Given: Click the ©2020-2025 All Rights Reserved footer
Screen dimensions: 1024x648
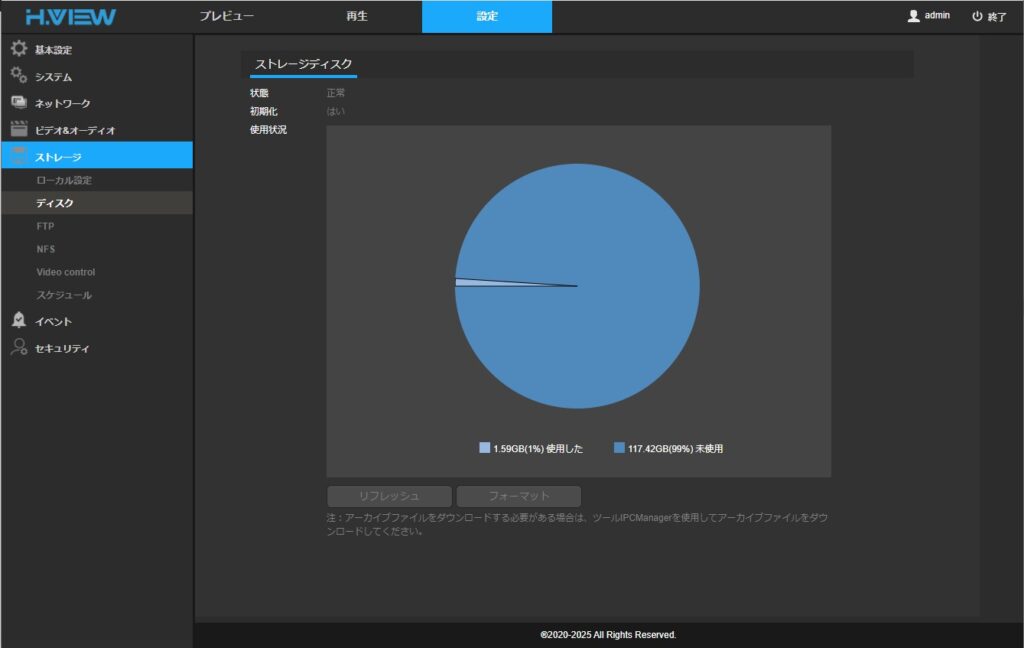Looking at the screenshot, I should (608, 635).
